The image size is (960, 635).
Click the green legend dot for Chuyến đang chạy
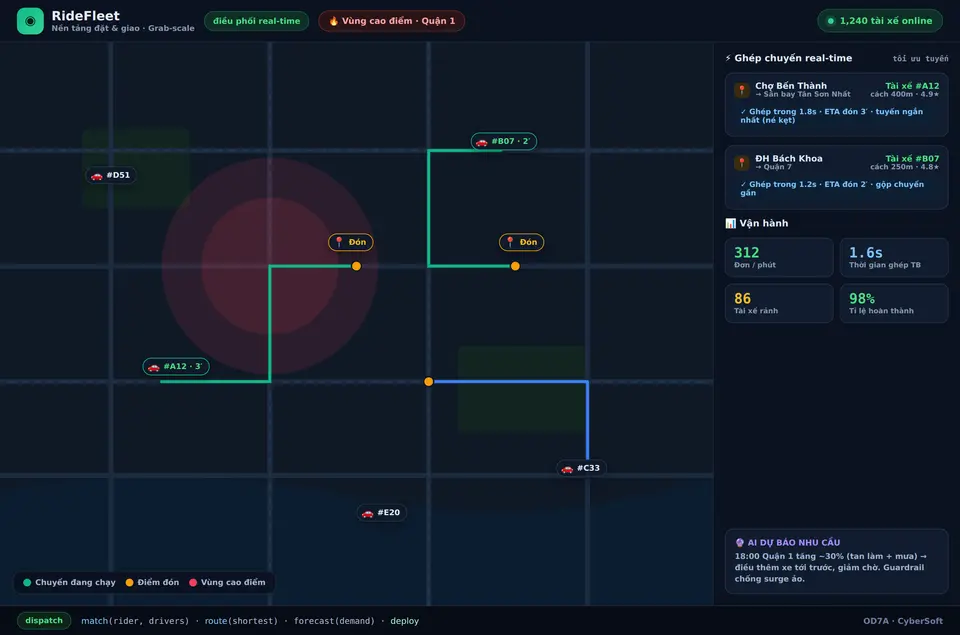27,582
